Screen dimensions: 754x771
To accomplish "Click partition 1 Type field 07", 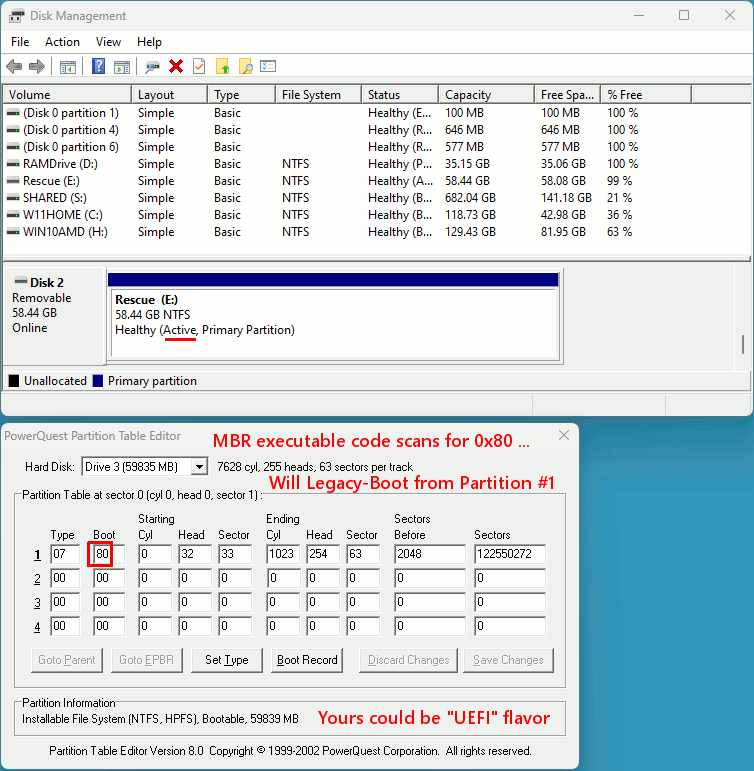I will click(x=65, y=554).
